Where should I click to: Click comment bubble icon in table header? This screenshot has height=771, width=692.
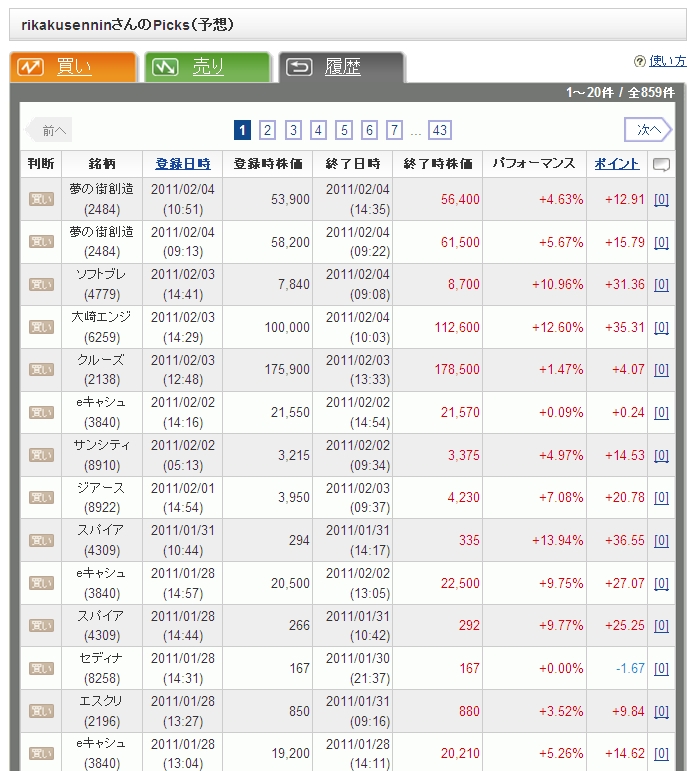coord(661,165)
